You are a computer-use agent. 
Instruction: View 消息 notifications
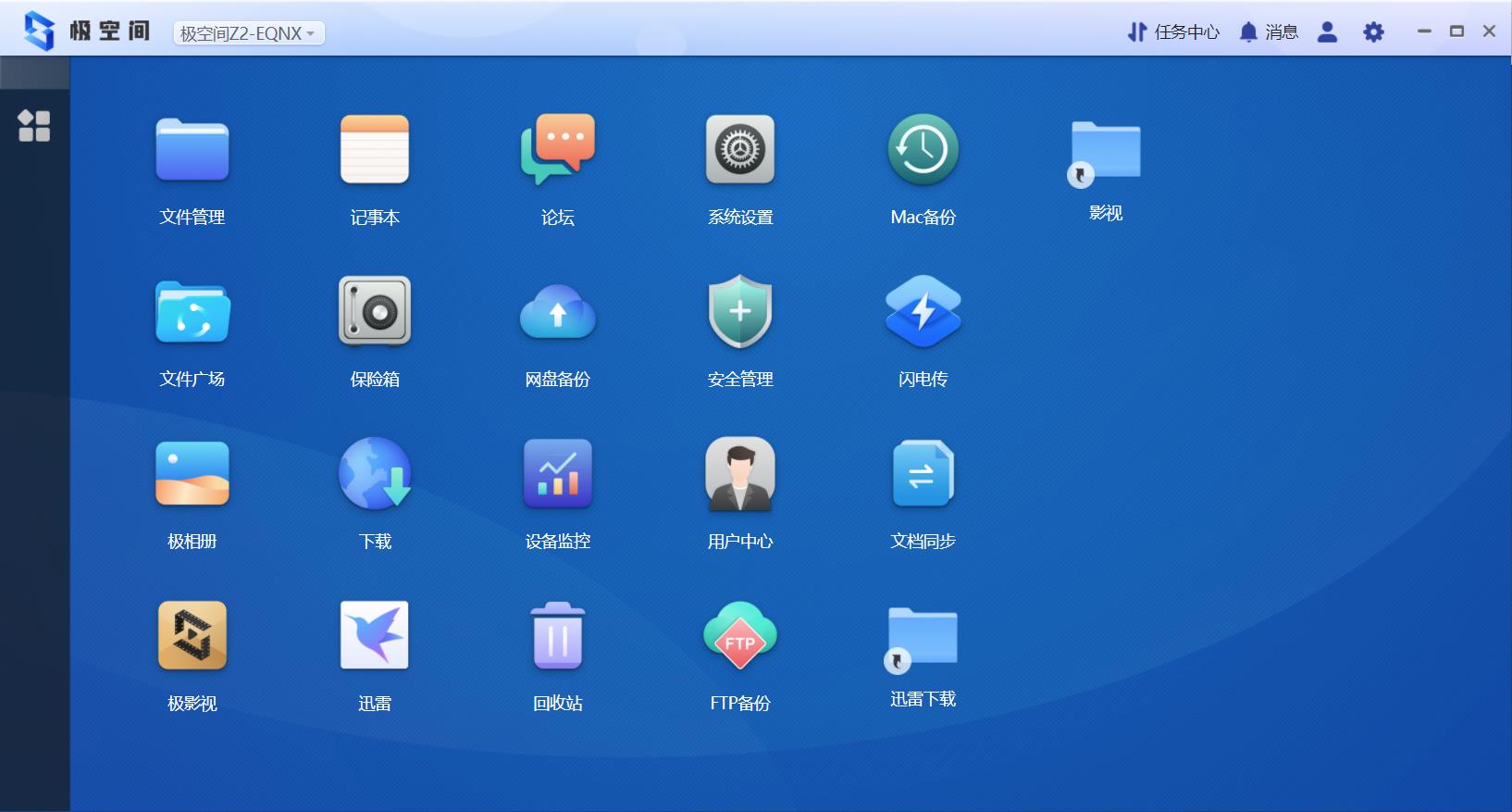tap(1269, 32)
